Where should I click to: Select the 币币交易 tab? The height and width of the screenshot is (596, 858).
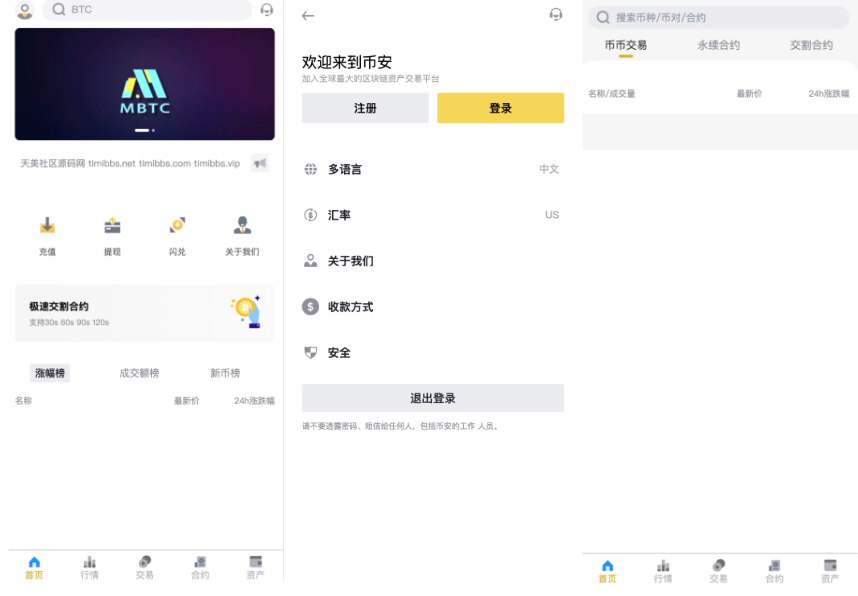[x=625, y=45]
